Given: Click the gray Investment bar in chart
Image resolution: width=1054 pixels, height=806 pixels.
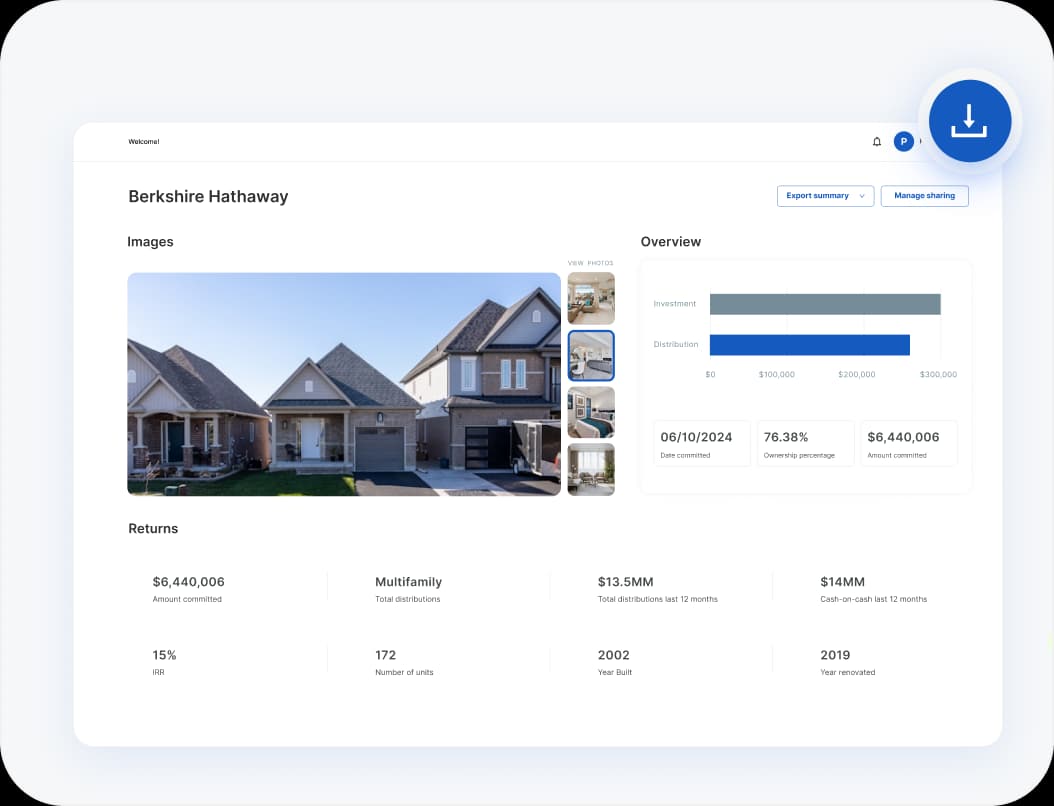Looking at the screenshot, I should click(824, 304).
